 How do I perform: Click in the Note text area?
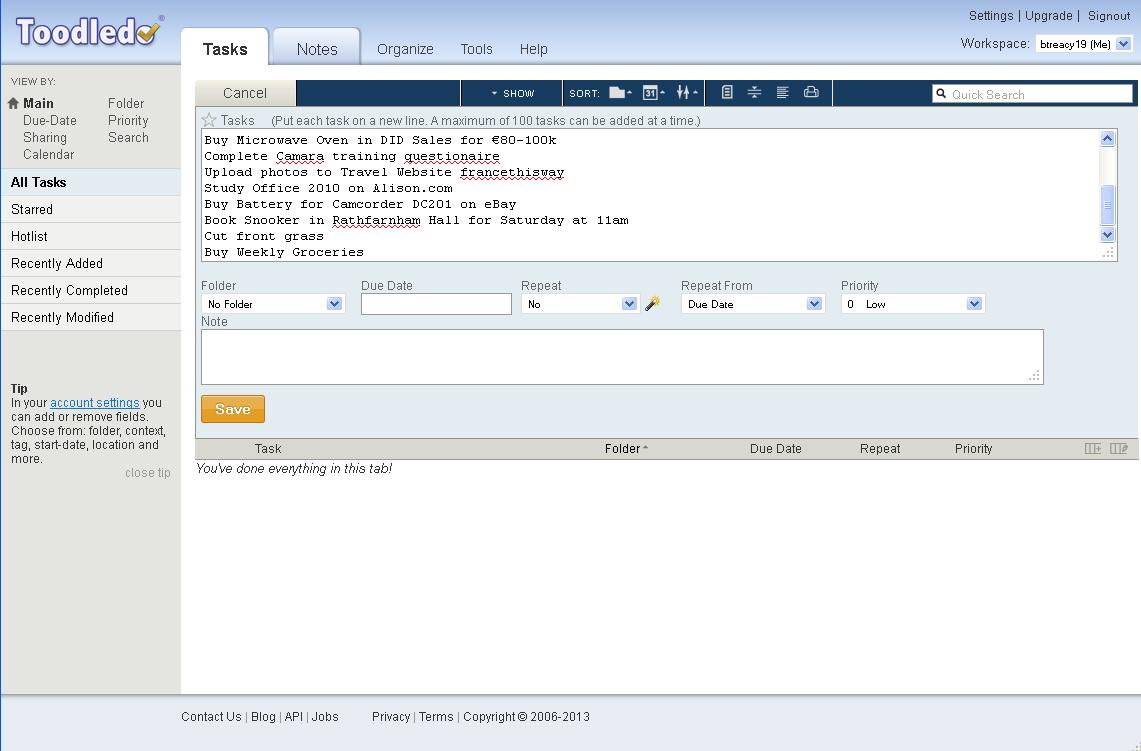coord(622,357)
